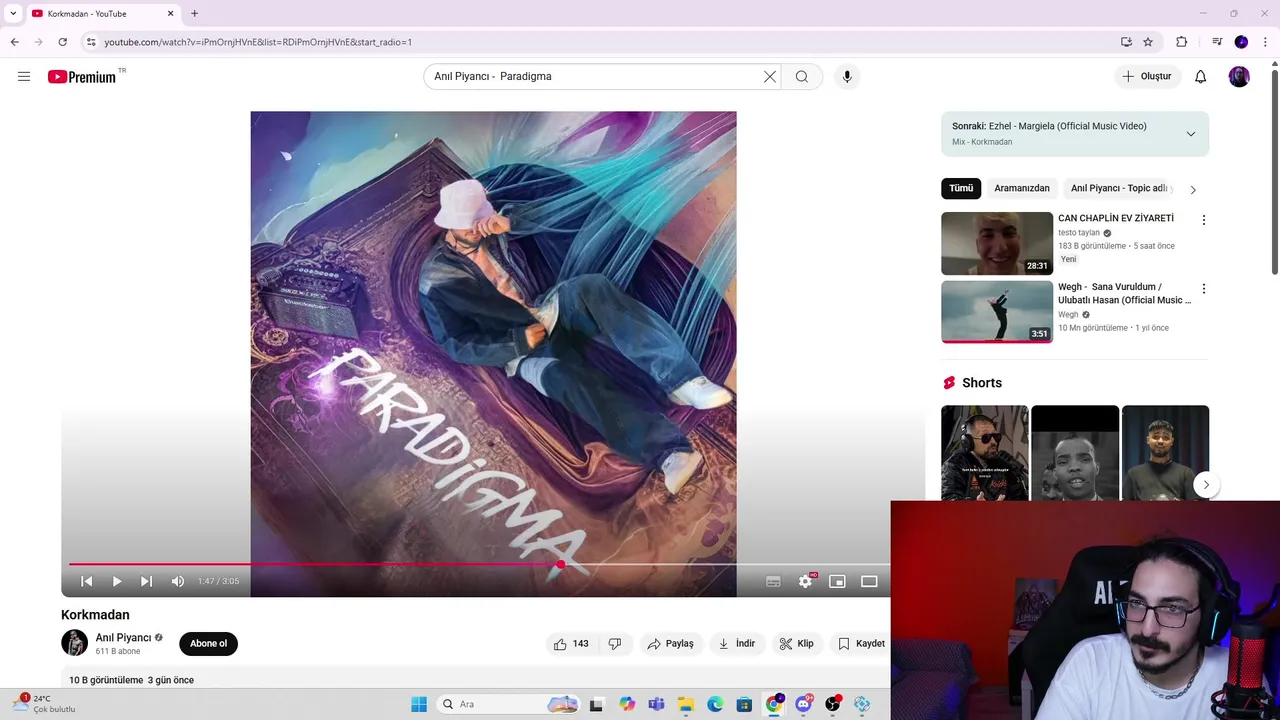Open the middle Shorts thumbnail

(x=1075, y=453)
